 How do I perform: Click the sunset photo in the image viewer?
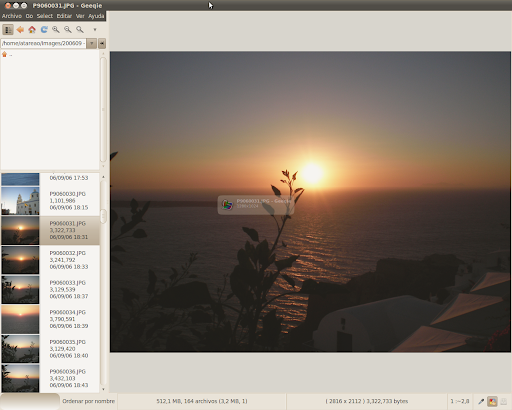coord(310,202)
